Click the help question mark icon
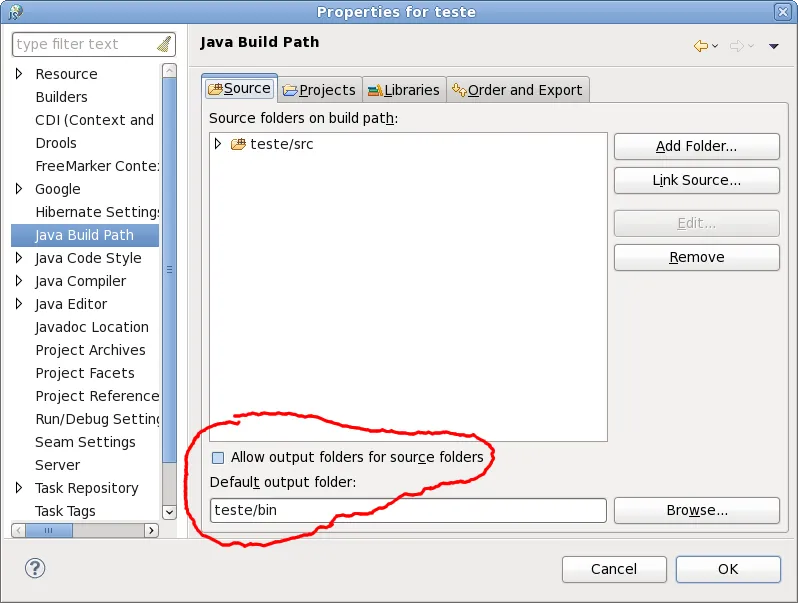Viewport: 798px width, 603px height. coord(35,568)
